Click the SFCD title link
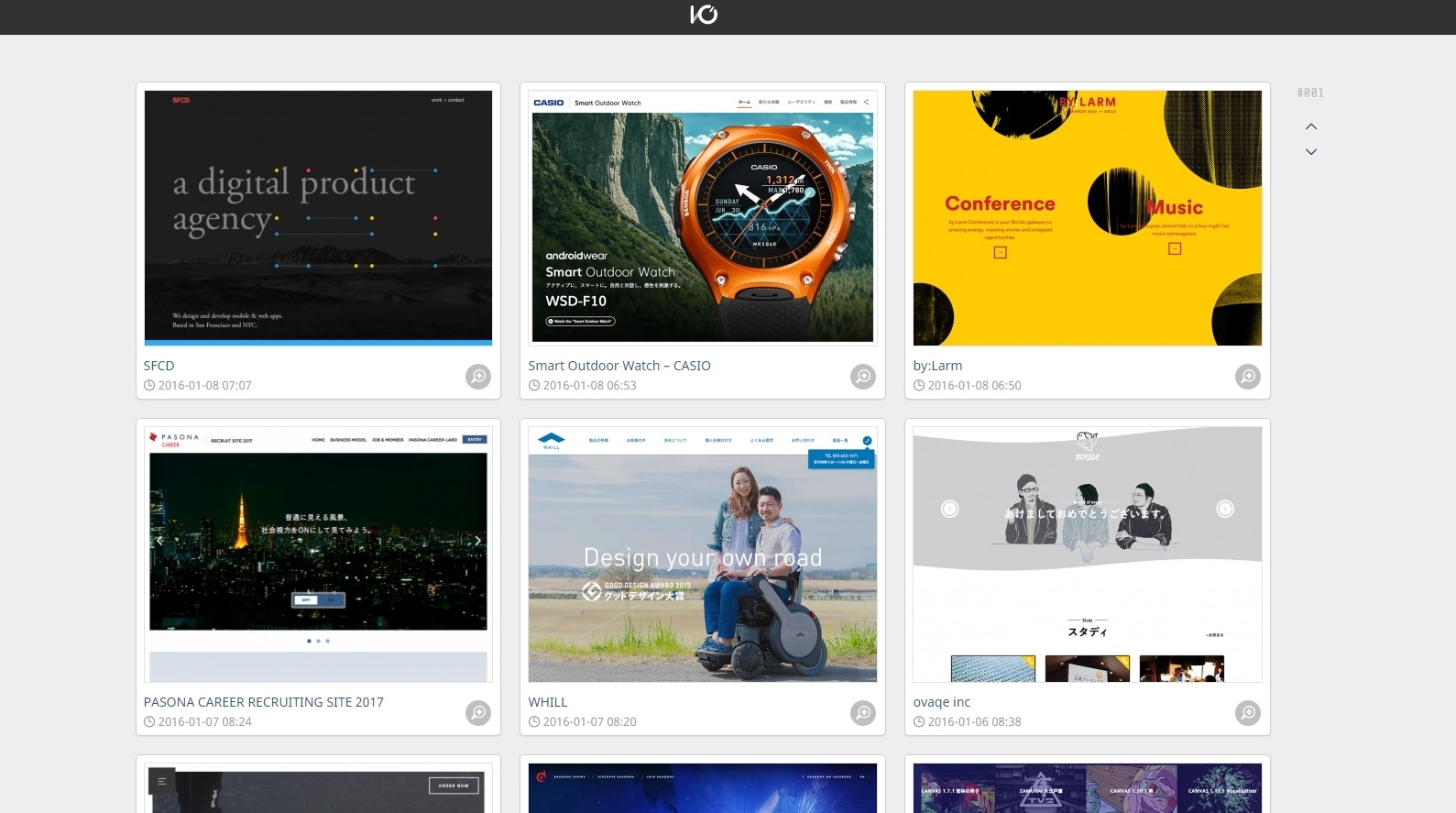The image size is (1456, 813). coord(159,366)
